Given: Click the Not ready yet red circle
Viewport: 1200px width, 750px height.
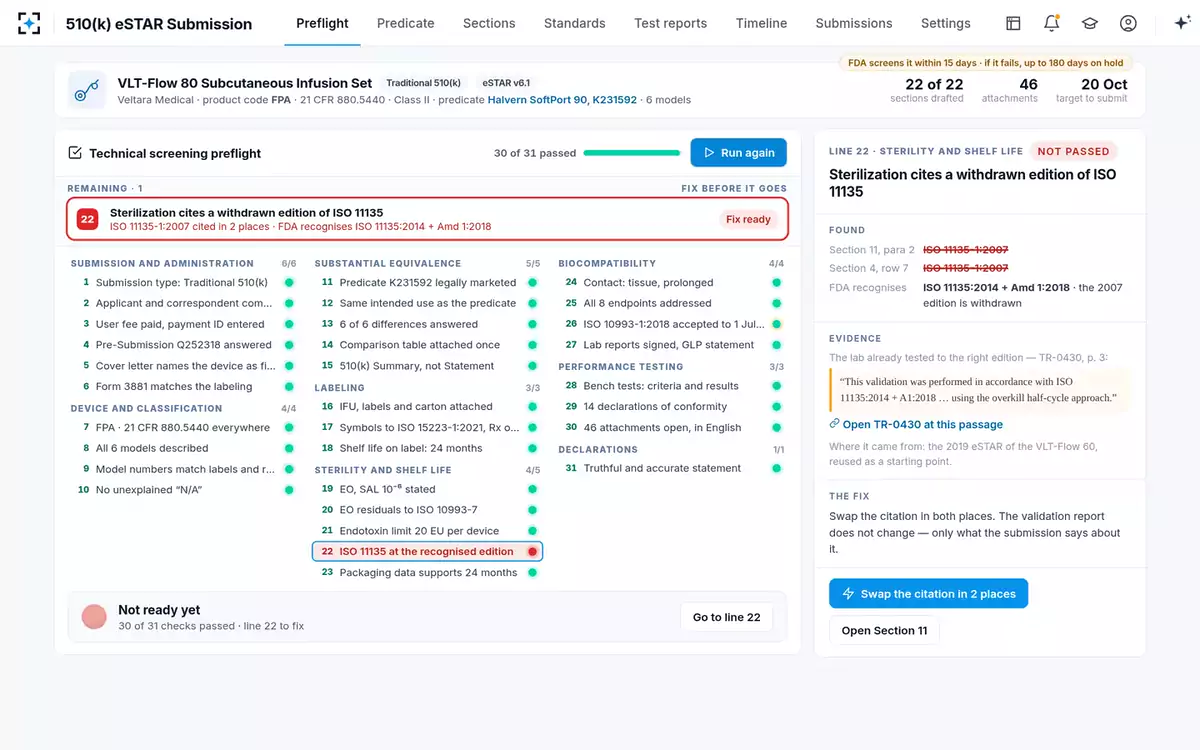Looking at the screenshot, I should pos(94,617).
